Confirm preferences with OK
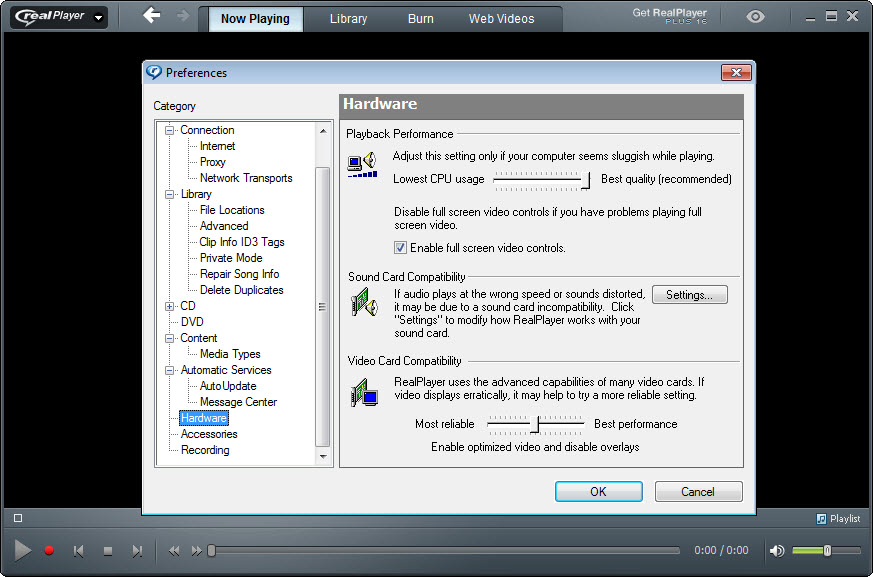873x577 pixels. [599, 492]
